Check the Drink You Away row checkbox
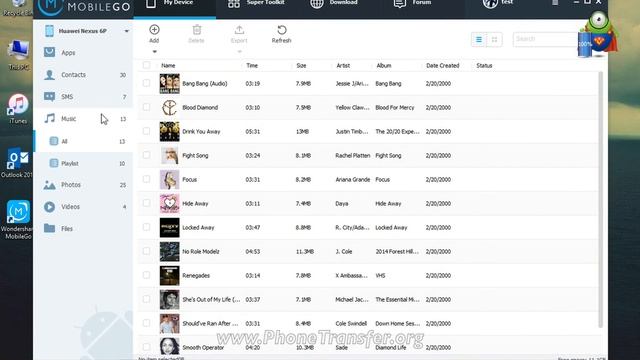Screen dimensions: 640x360 click(147, 131)
